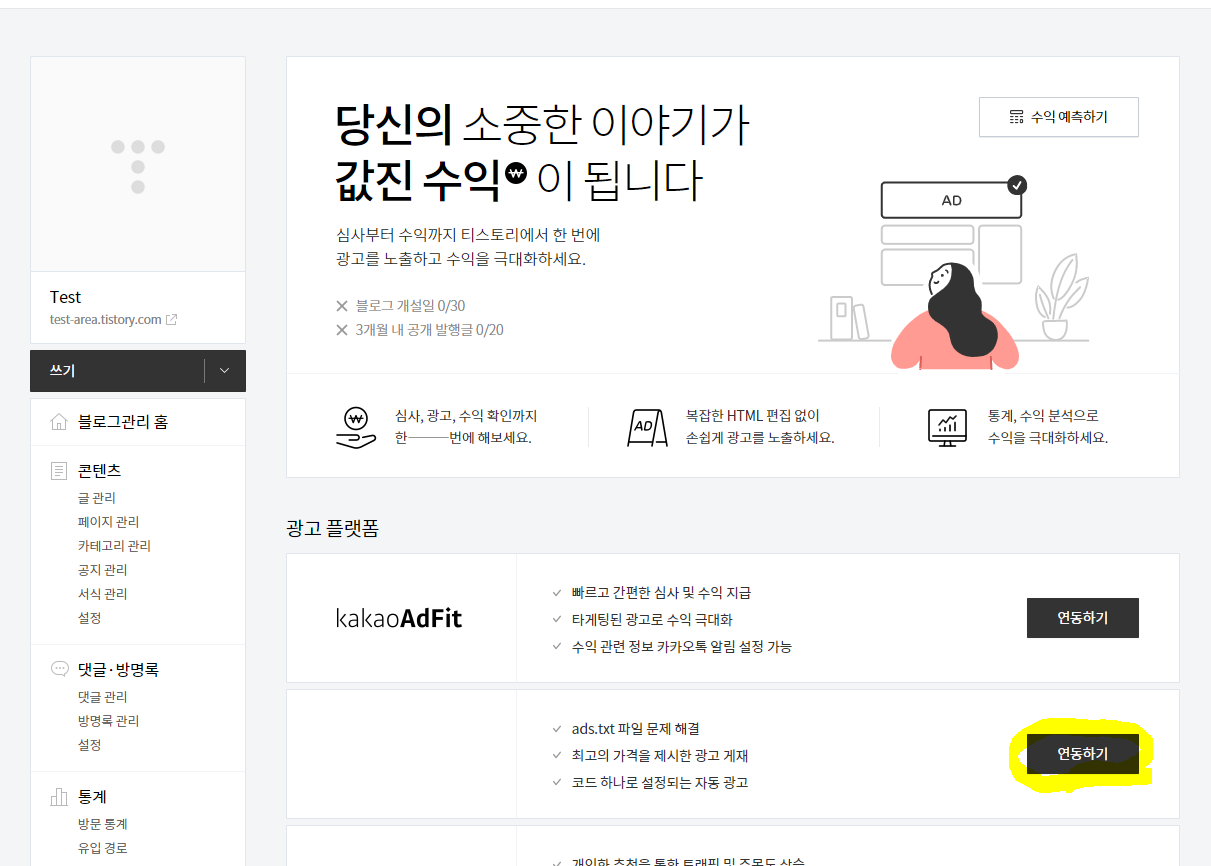The height and width of the screenshot is (866, 1211).
Task: Click the text 통계, 수익 분석으로
Action: [1043, 416]
